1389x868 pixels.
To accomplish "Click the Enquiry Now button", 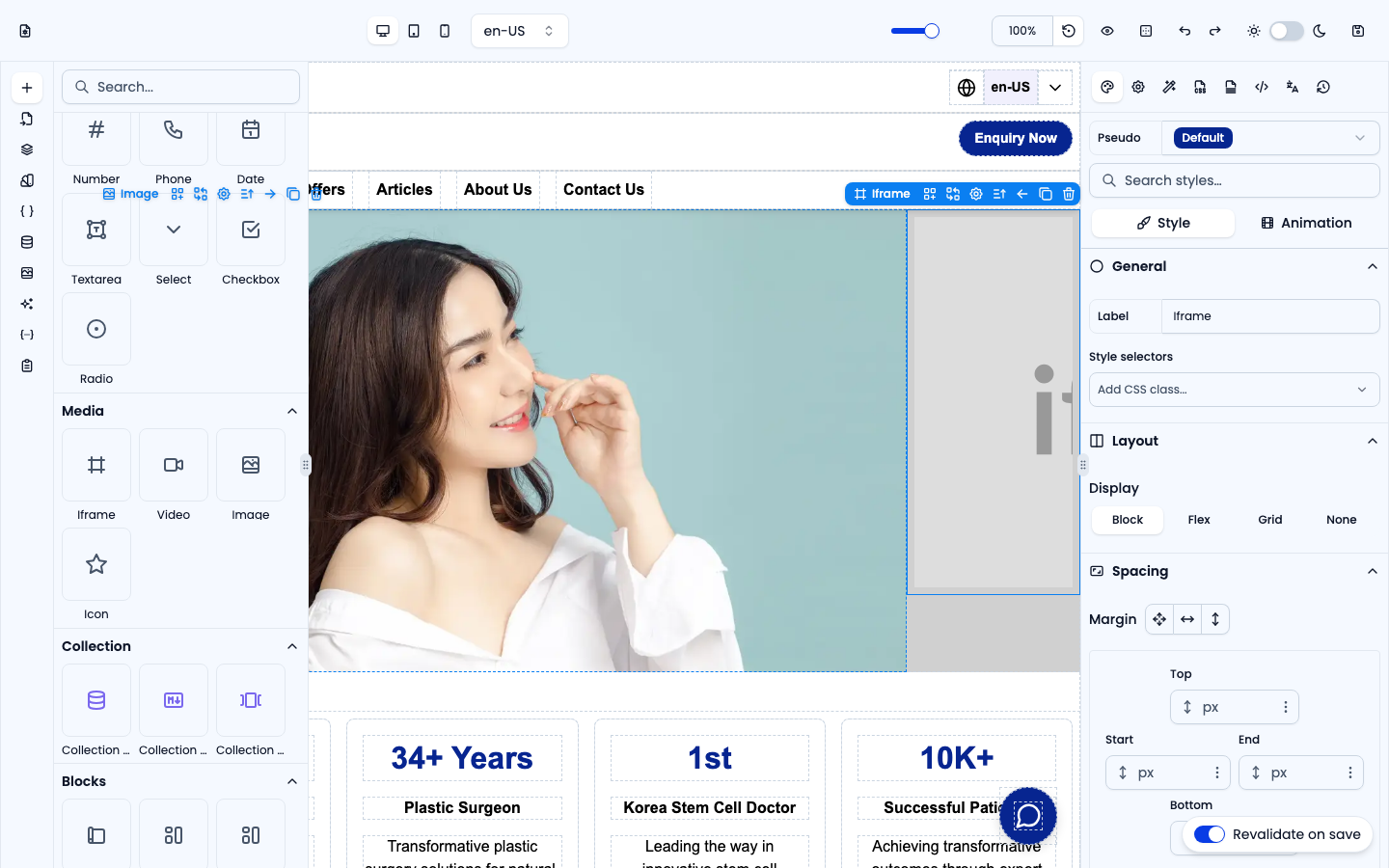I will click(1016, 138).
